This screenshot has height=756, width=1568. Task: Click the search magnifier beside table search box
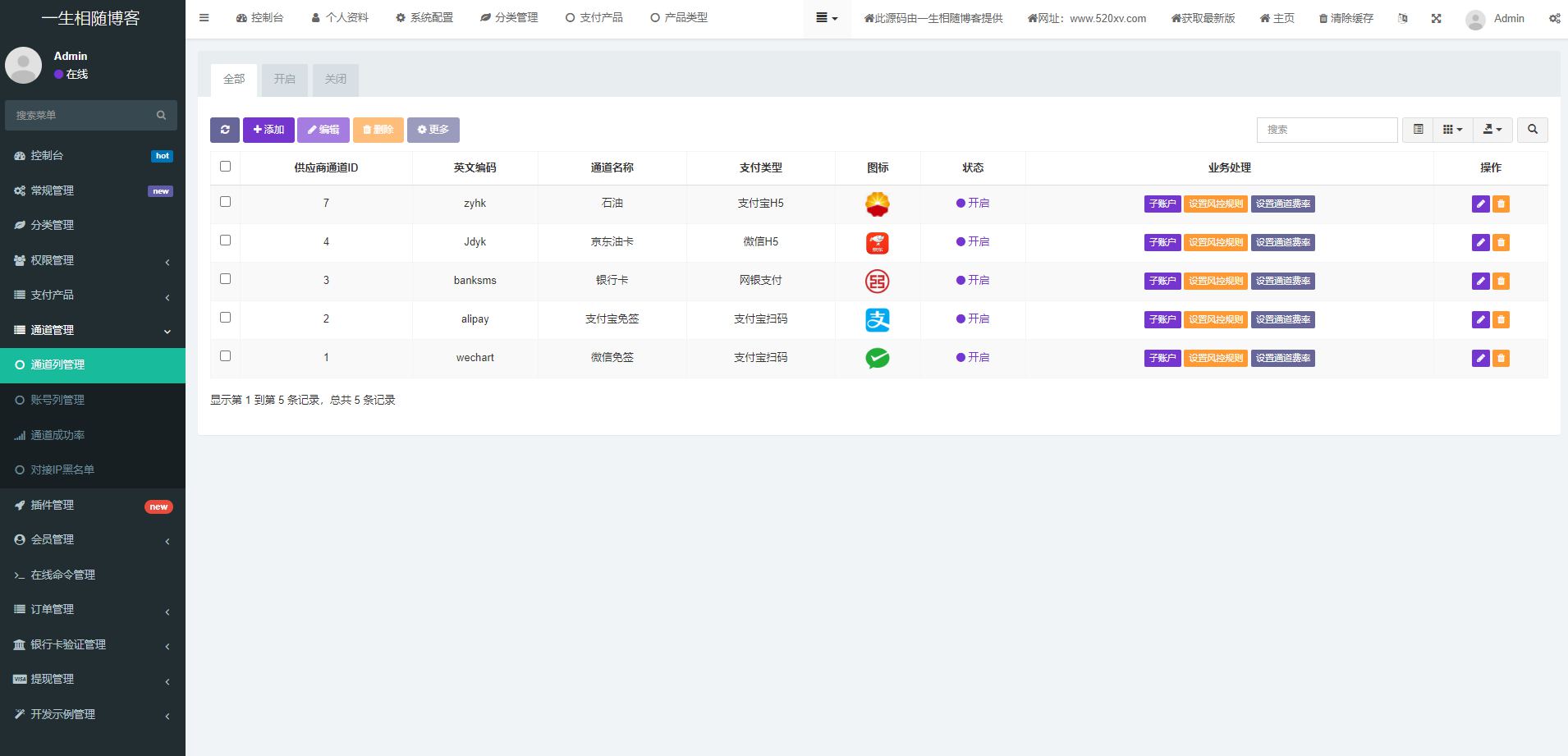1530,130
